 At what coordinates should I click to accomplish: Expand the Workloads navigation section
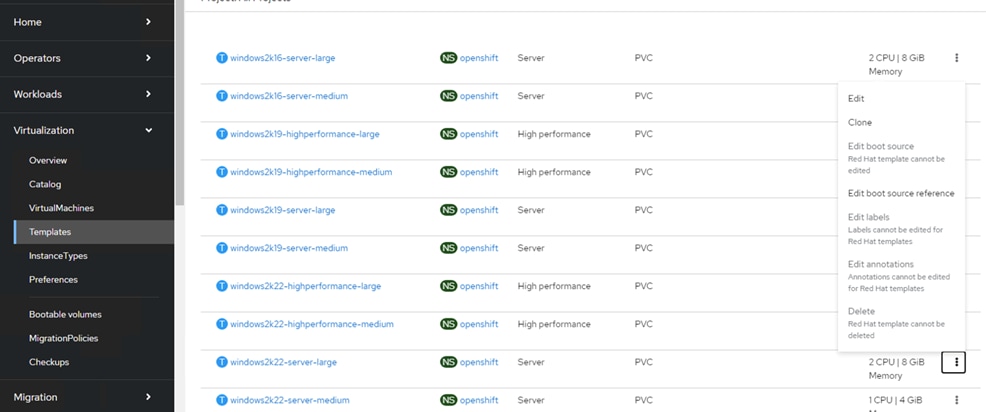(x=86, y=94)
